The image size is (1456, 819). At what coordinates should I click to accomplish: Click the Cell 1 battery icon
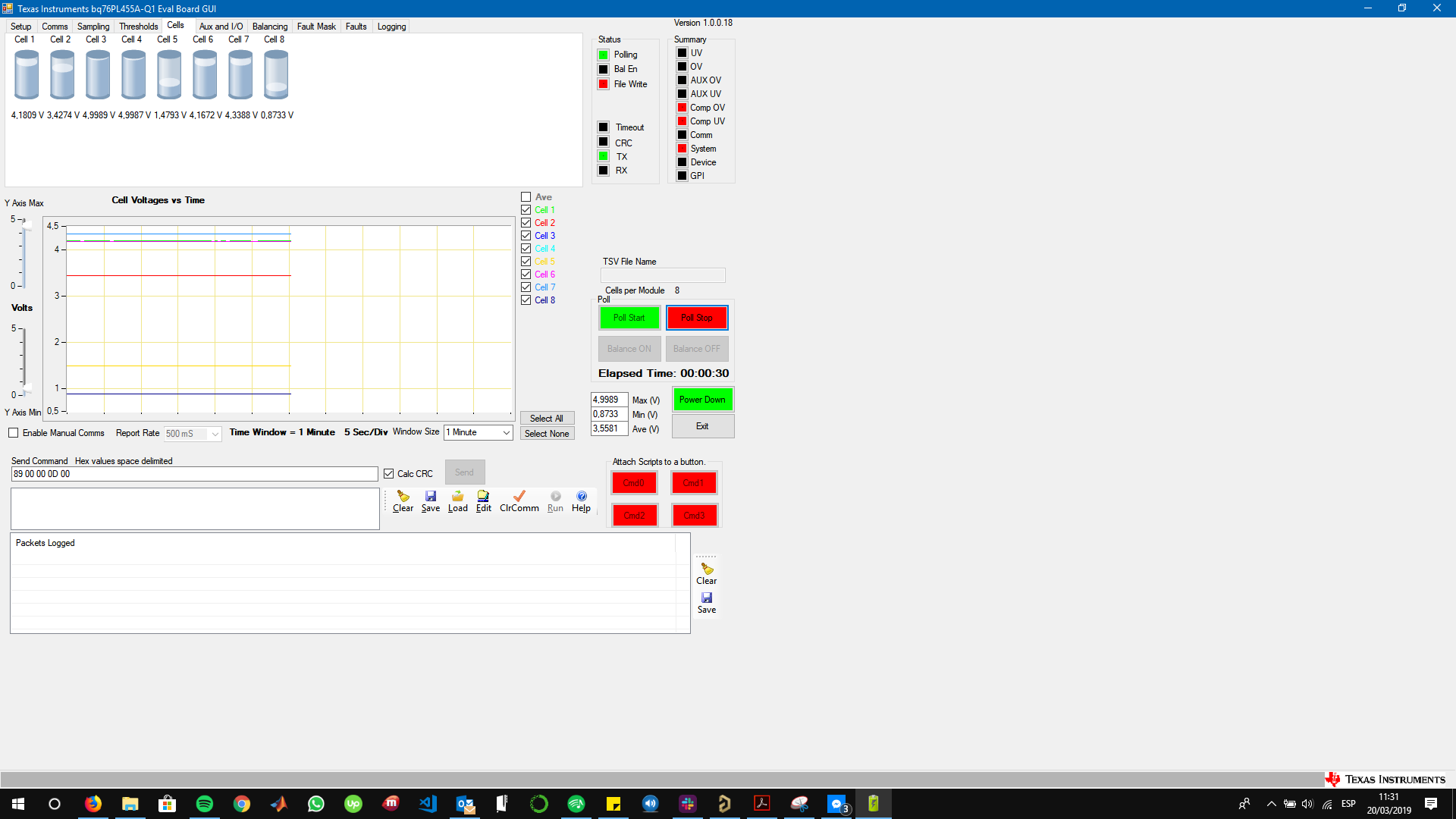click(27, 74)
